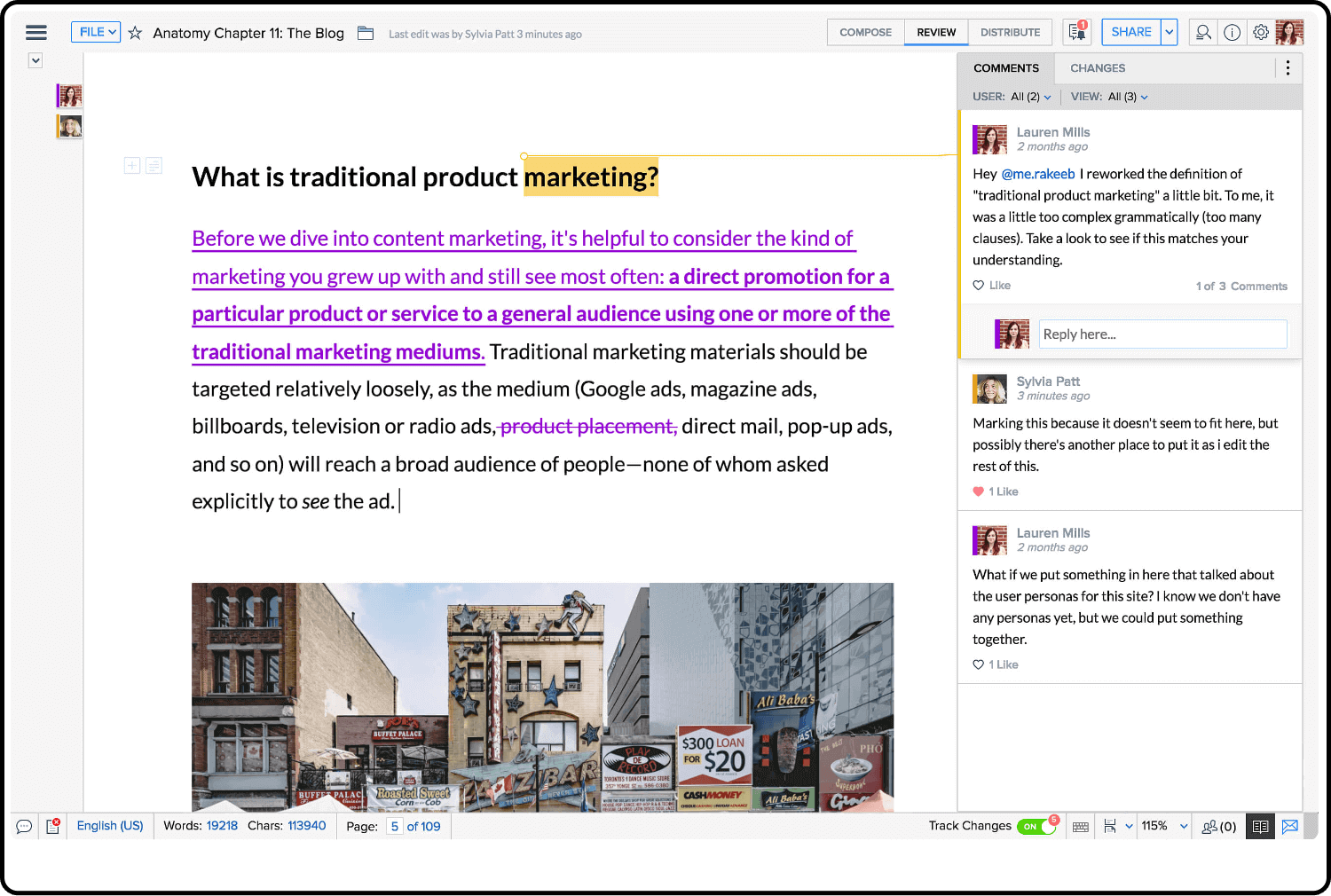Open the find and search icon
Viewport: 1331px width, 896px height.
[x=1203, y=33]
